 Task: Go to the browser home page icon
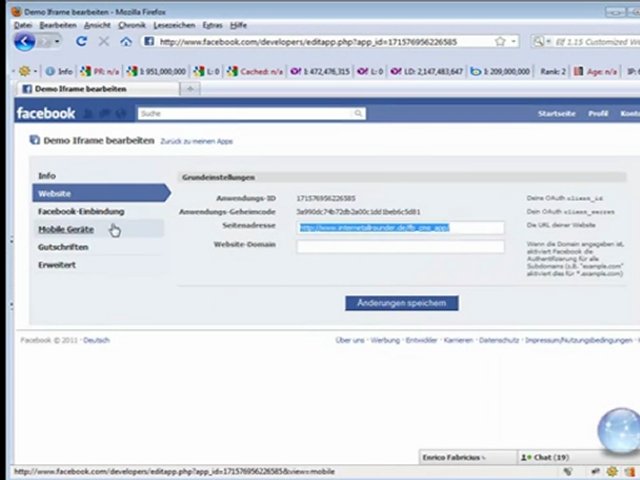click(x=126, y=41)
